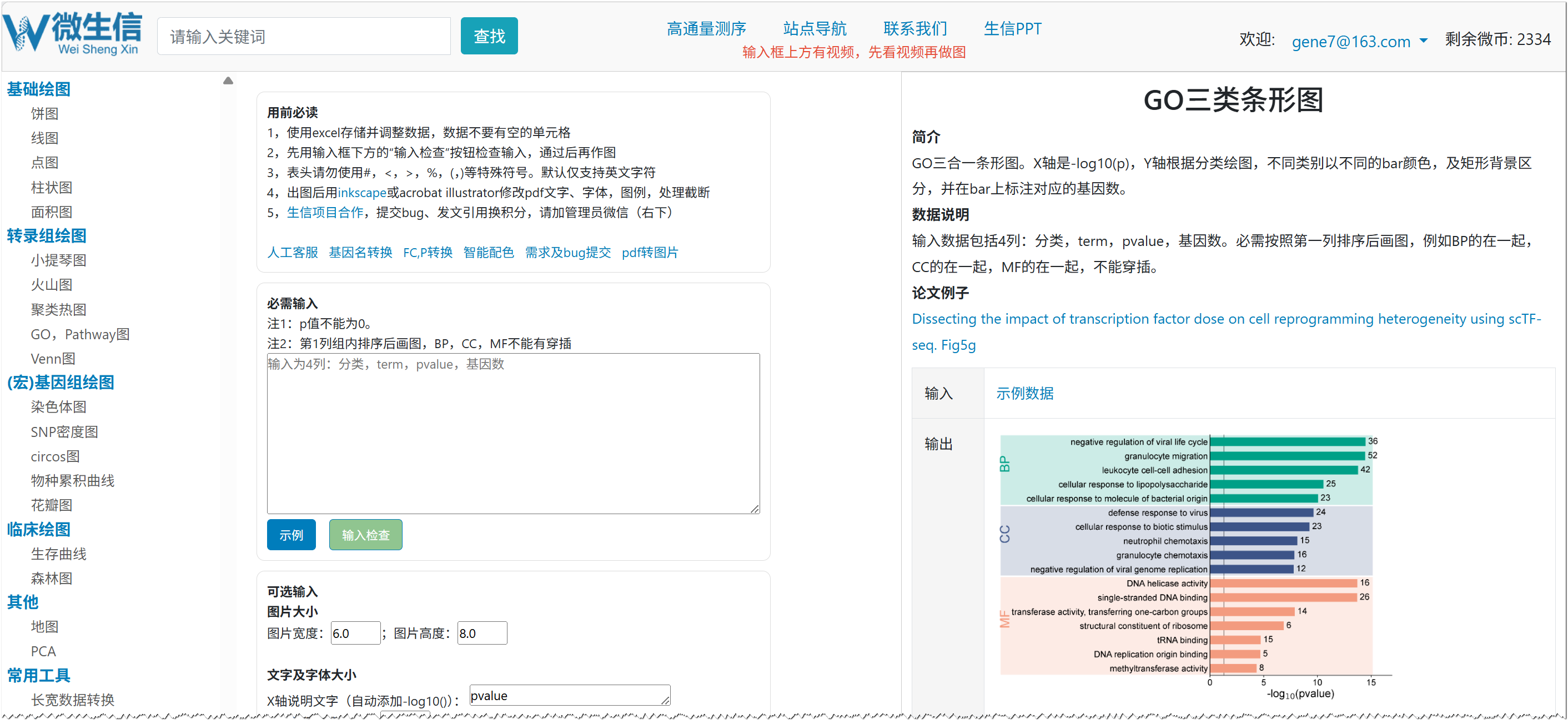Image resolution: width=1568 pixels, height=724 pixels.
Task: Expand the 基础绘图 category heading
Action: pyautogui.click(x=39, y=89)
